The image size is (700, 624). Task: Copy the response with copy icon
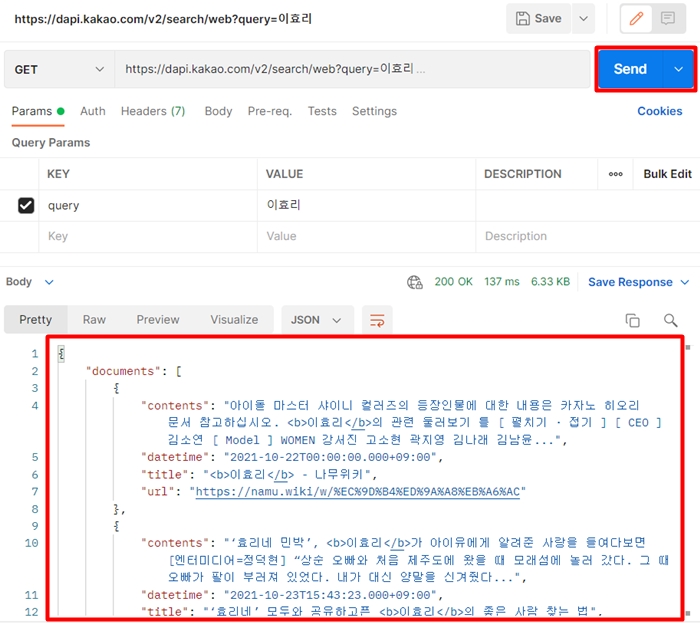(x=632, y=320)
